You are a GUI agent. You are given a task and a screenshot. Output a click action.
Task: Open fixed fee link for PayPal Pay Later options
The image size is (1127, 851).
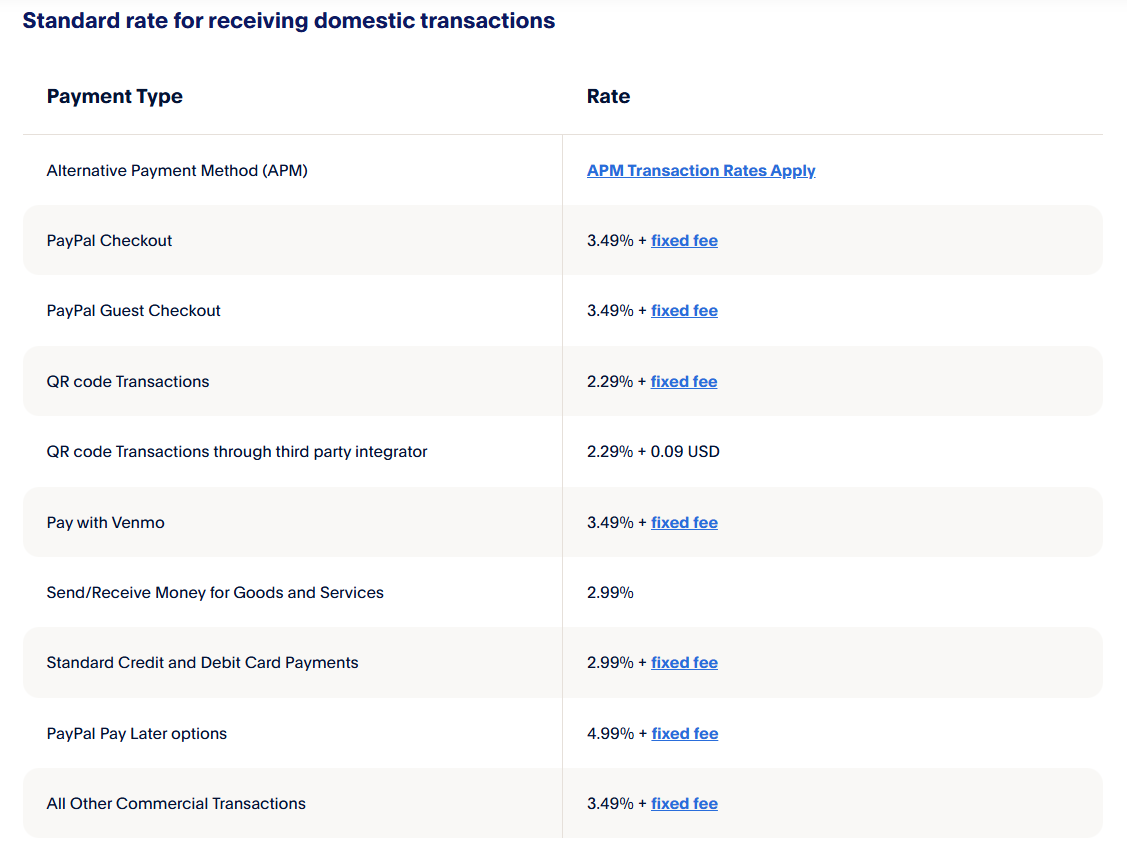[x=685, y=734]
